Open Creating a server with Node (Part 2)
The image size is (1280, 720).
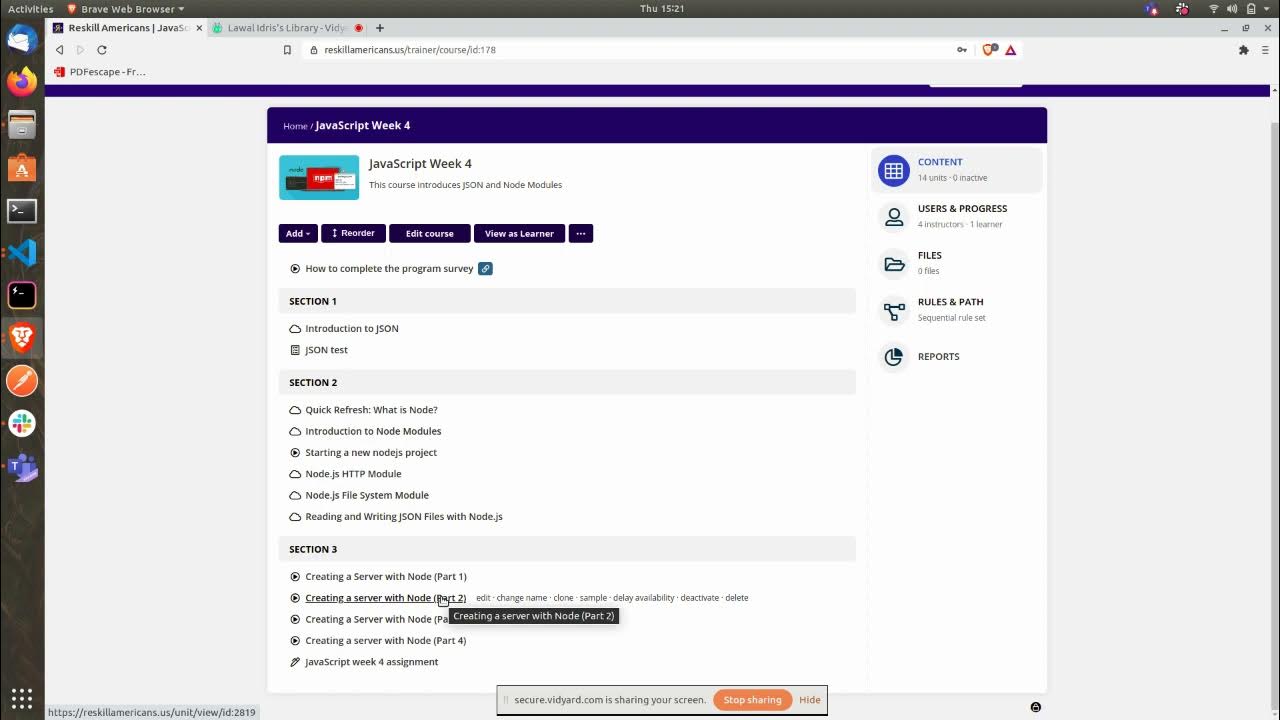[385, 598]
